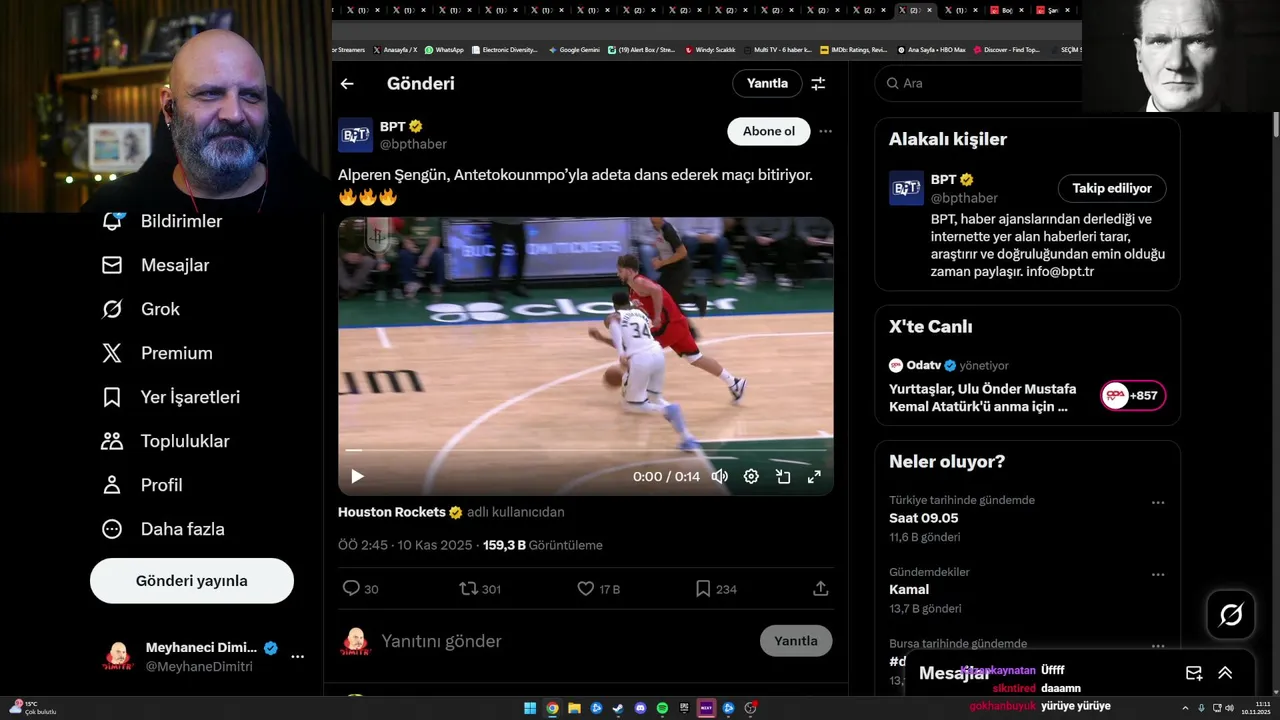Image resolution: width=1280 pixels, height=720 pixels.
Task: Open Mesajlar in the sidebar
Action: point(155,265)
